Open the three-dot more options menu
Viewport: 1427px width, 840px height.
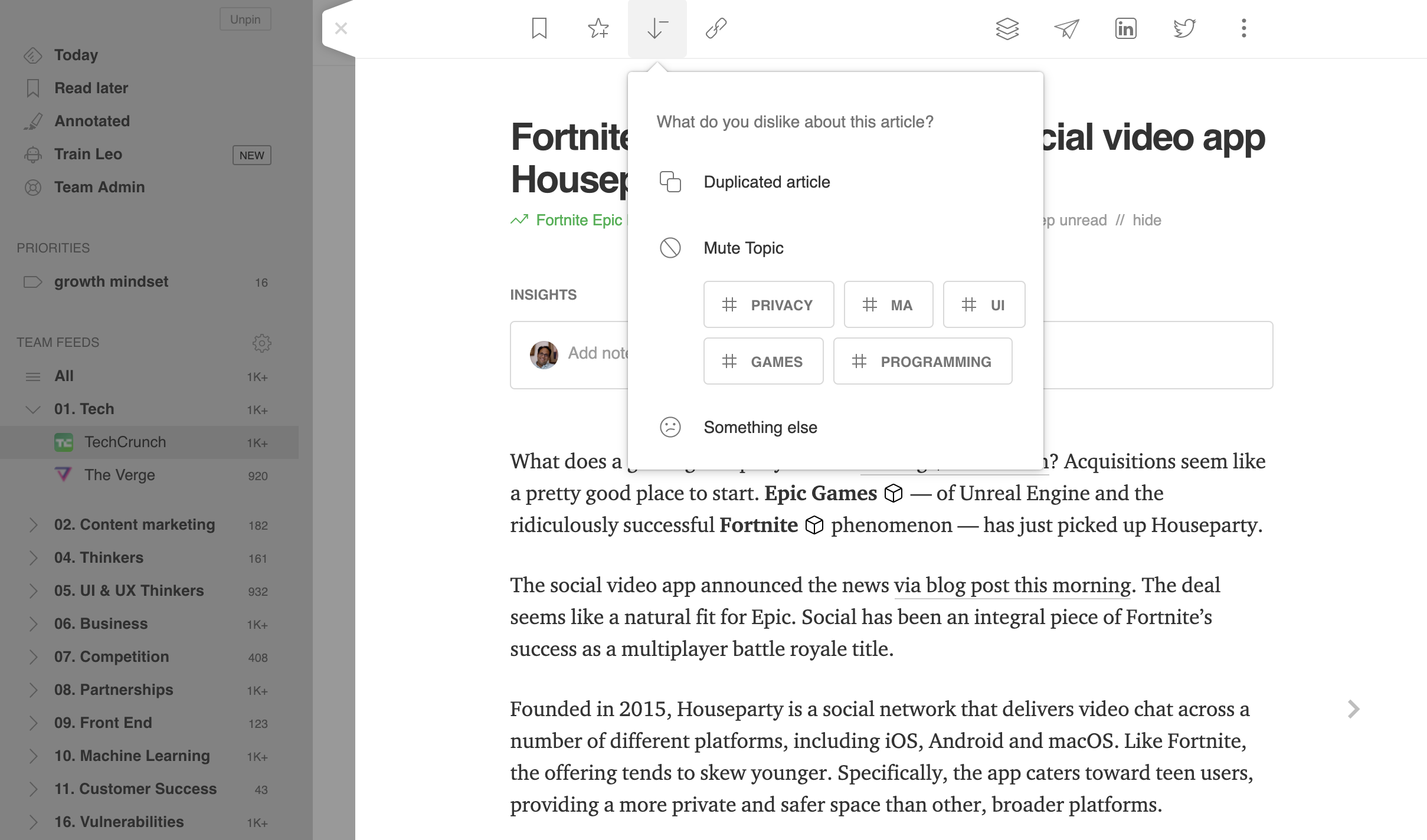pos(1243,28)
